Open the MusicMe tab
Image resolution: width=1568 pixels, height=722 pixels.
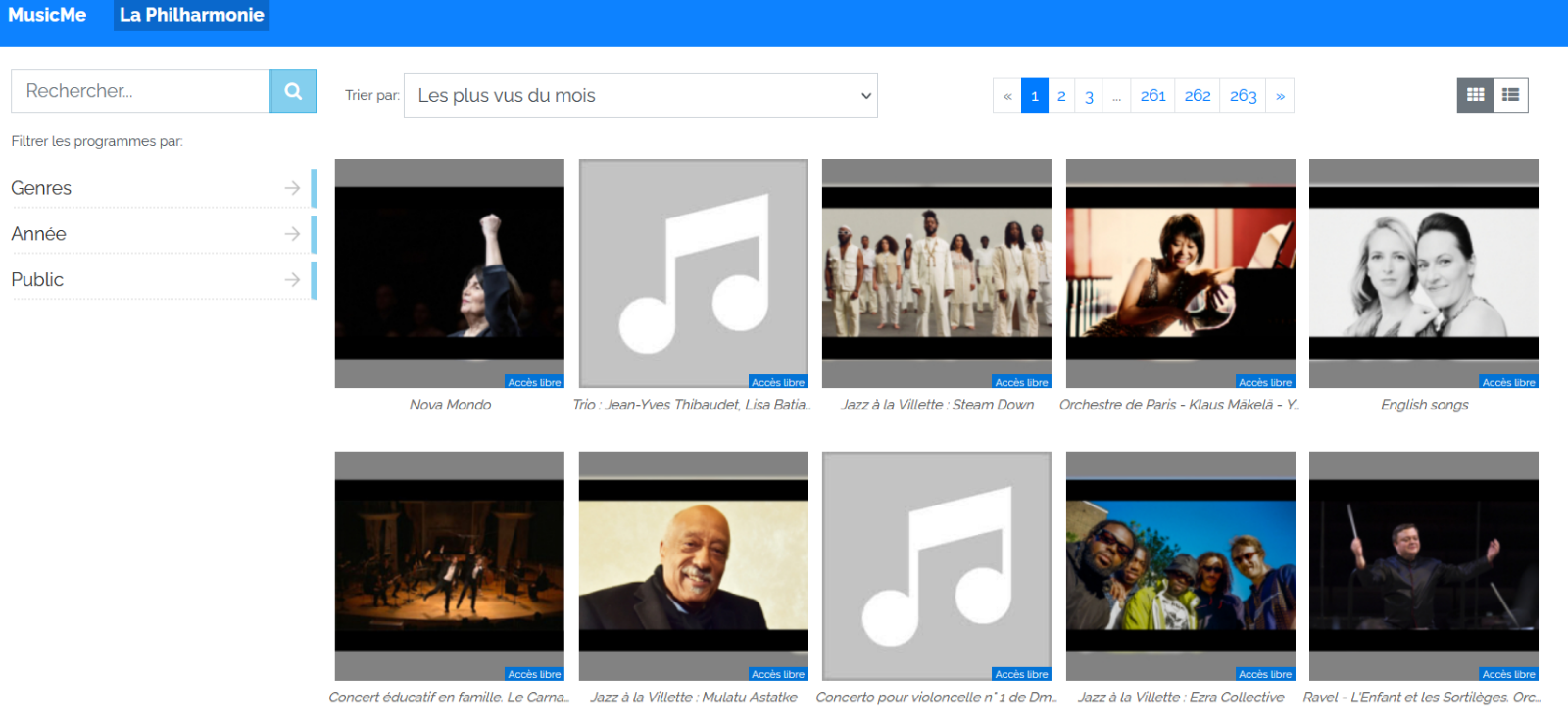click(x=47, y=15)
